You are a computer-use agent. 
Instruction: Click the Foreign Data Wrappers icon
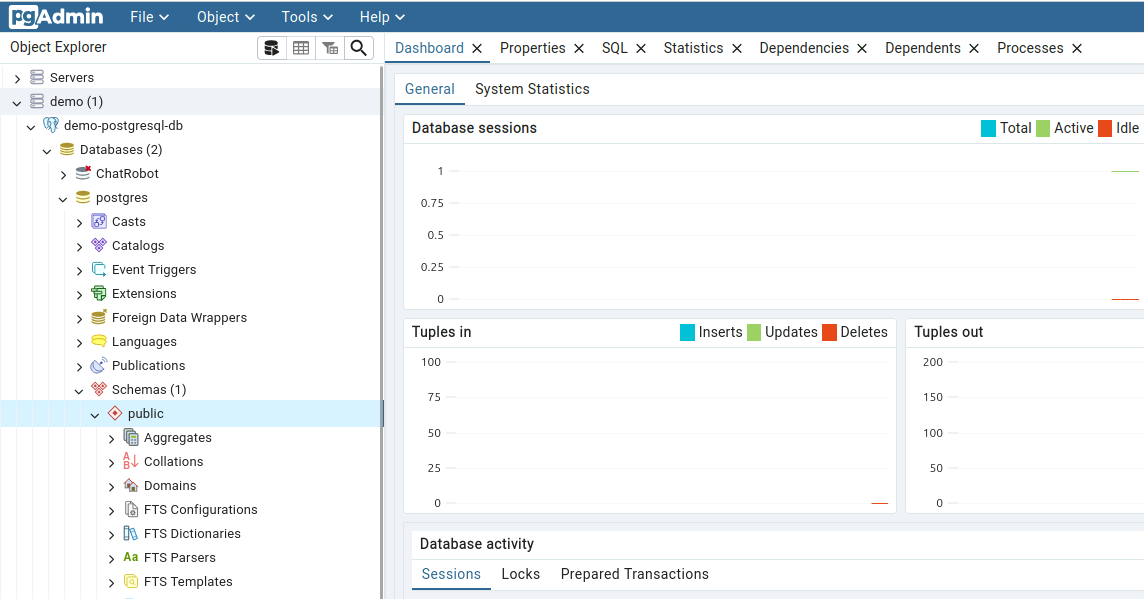click(99, 318)
